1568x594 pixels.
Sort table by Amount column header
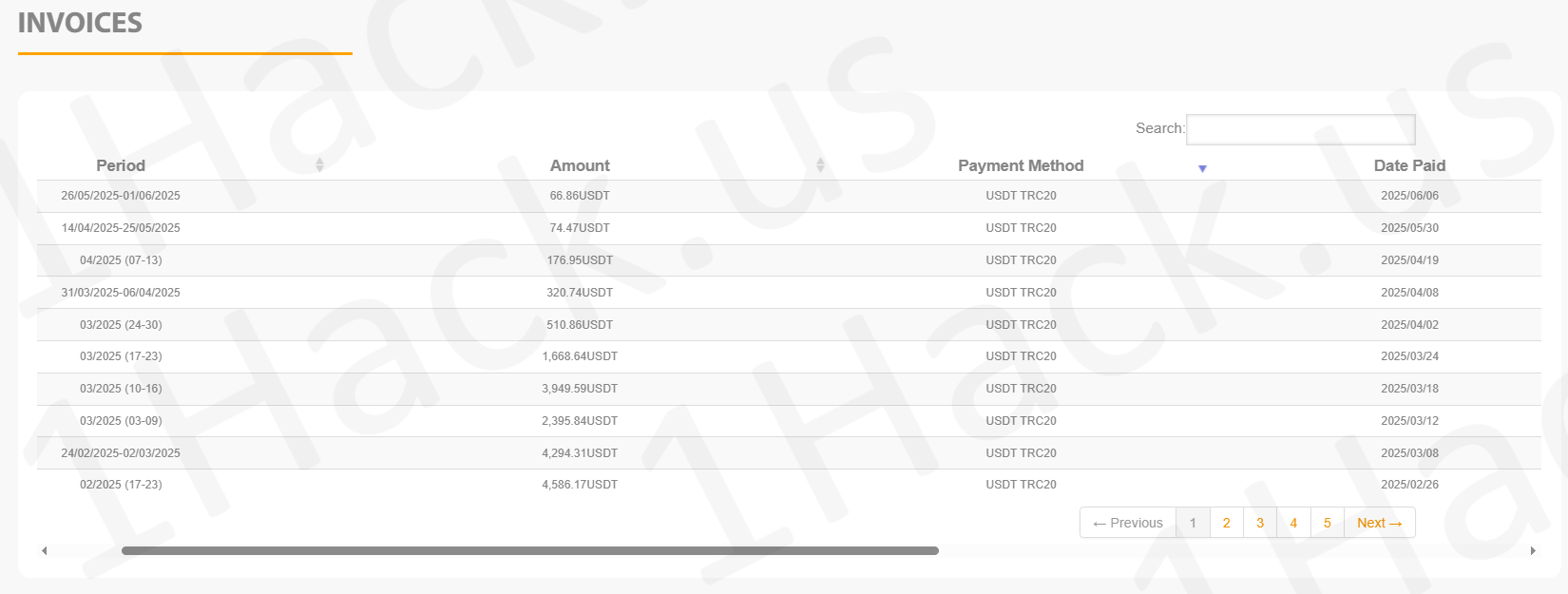click(x=580, y=165)
